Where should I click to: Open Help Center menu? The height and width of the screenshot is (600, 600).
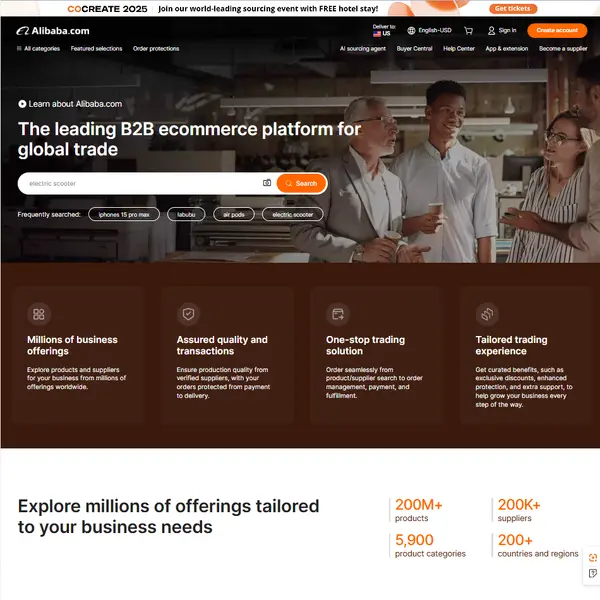[459, 49]
